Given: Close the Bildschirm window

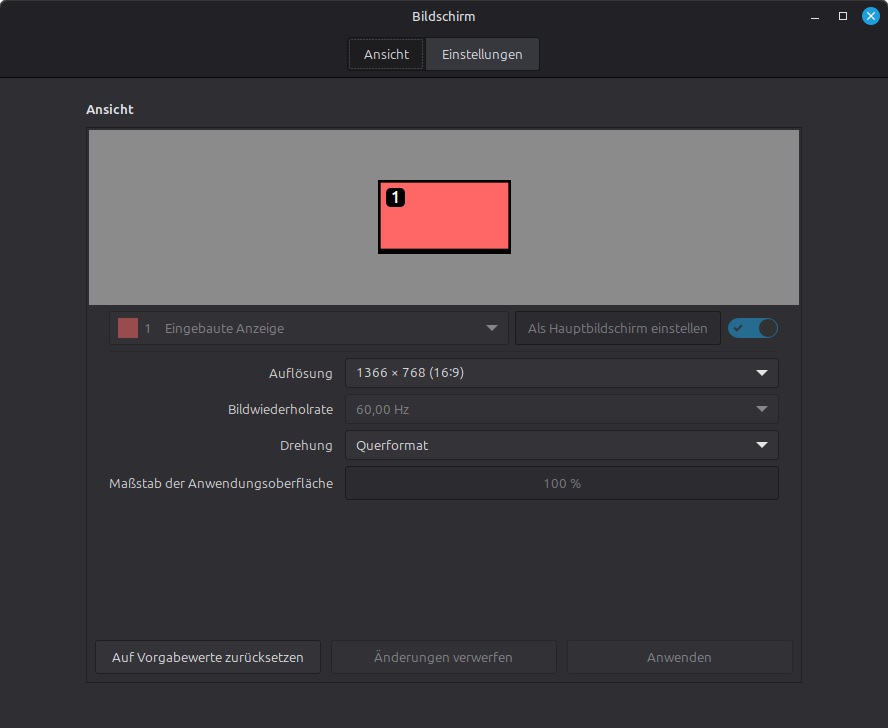Looking at the screenshot, I should [870, 16].
